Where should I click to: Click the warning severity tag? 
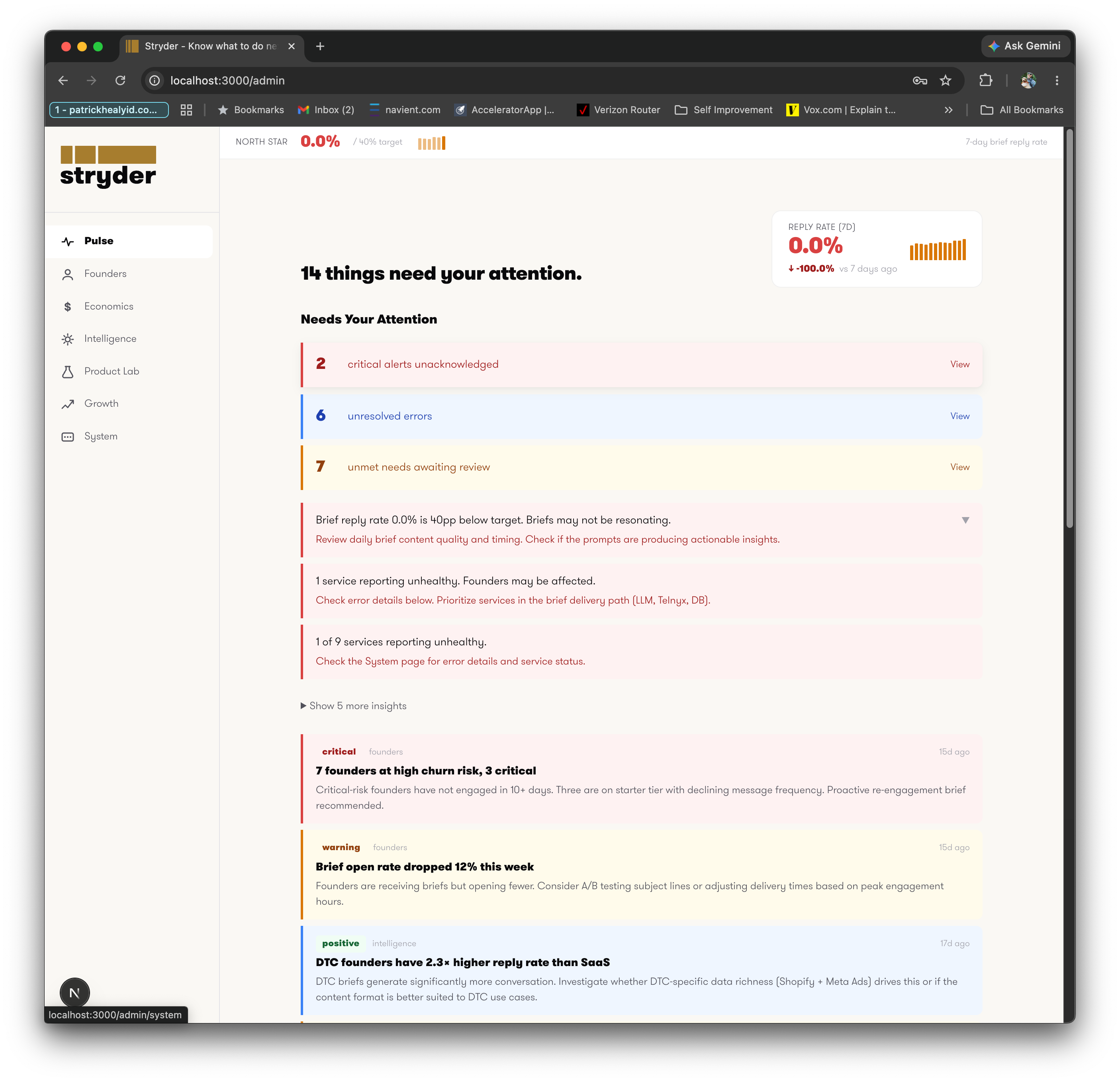(341, 848)
